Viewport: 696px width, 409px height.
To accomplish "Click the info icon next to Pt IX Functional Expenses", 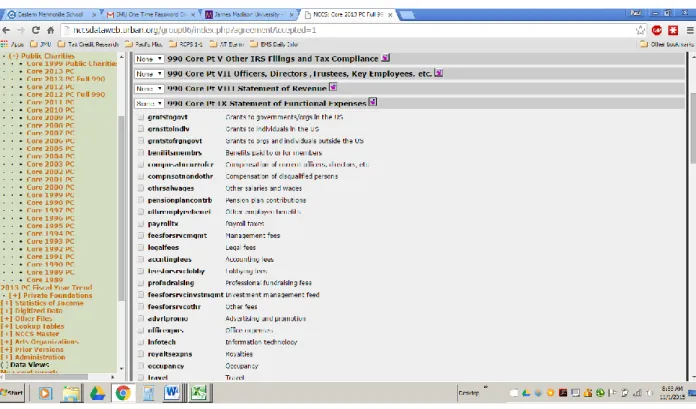I will [x=372, y=102].
